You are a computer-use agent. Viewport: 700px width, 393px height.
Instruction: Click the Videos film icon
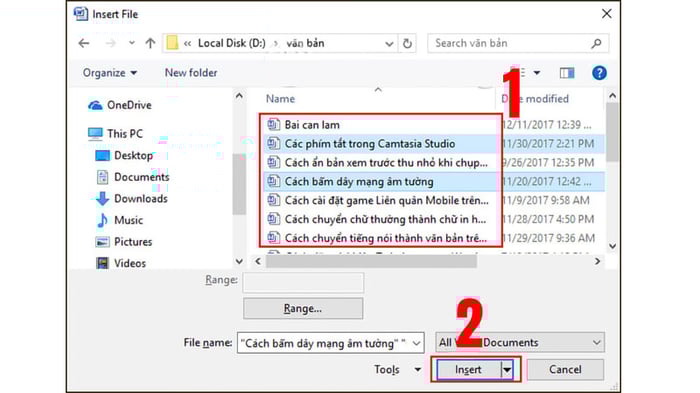(102, 263)
